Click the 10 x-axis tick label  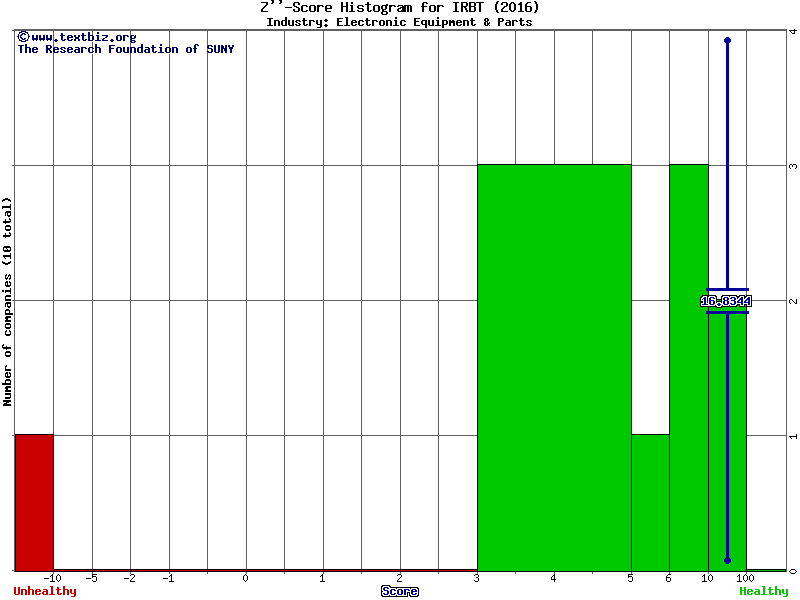[x=707, y=578]
